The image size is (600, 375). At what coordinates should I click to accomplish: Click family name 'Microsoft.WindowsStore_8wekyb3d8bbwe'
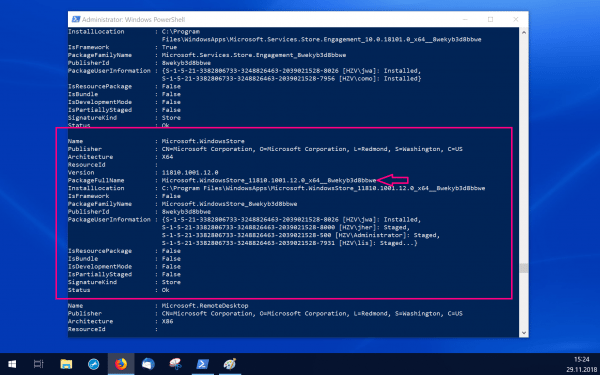(230, 204)
